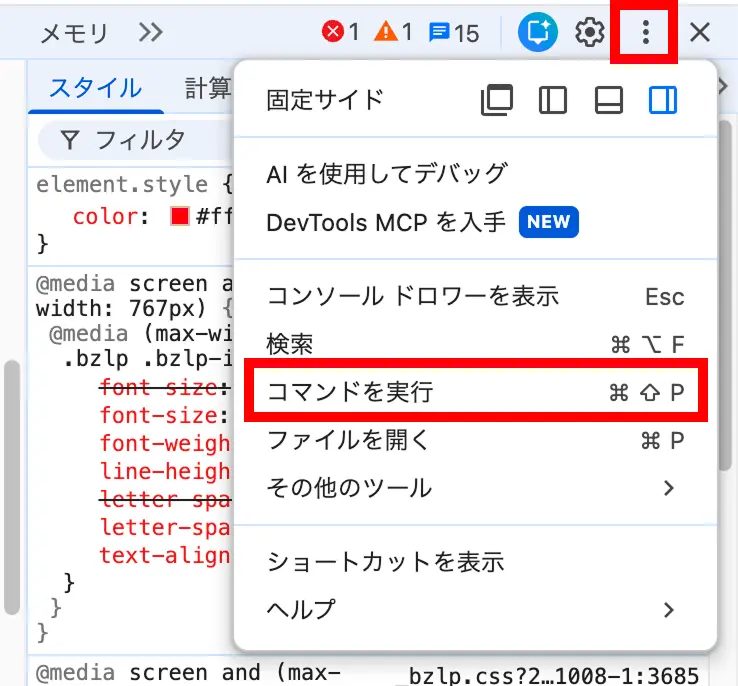This screenshot has height=686, width=738.
Task: Open the red color swatch picker
Action: (x=180, y=216)
